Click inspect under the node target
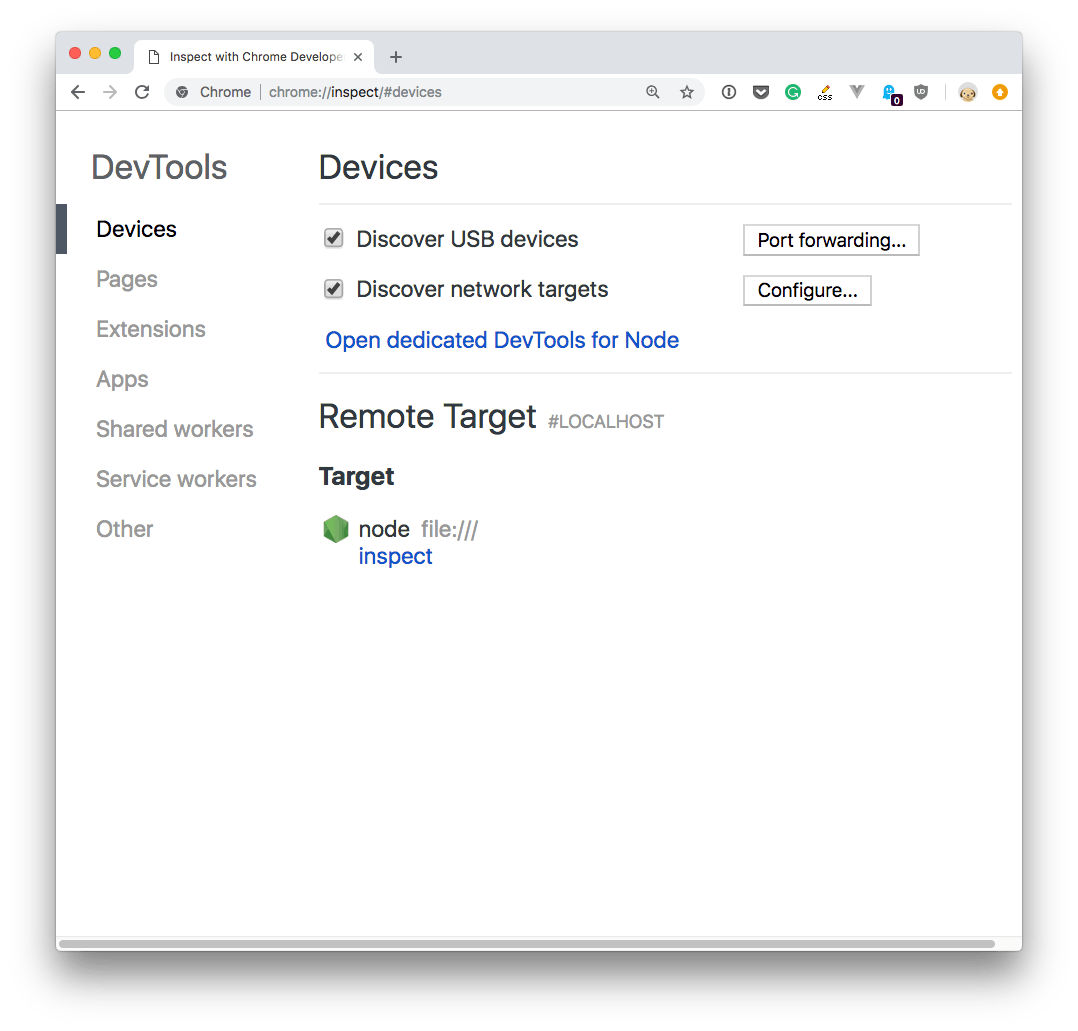Image resolution: width=1078 pixels, height=1031 pixels. click(395, 556)
